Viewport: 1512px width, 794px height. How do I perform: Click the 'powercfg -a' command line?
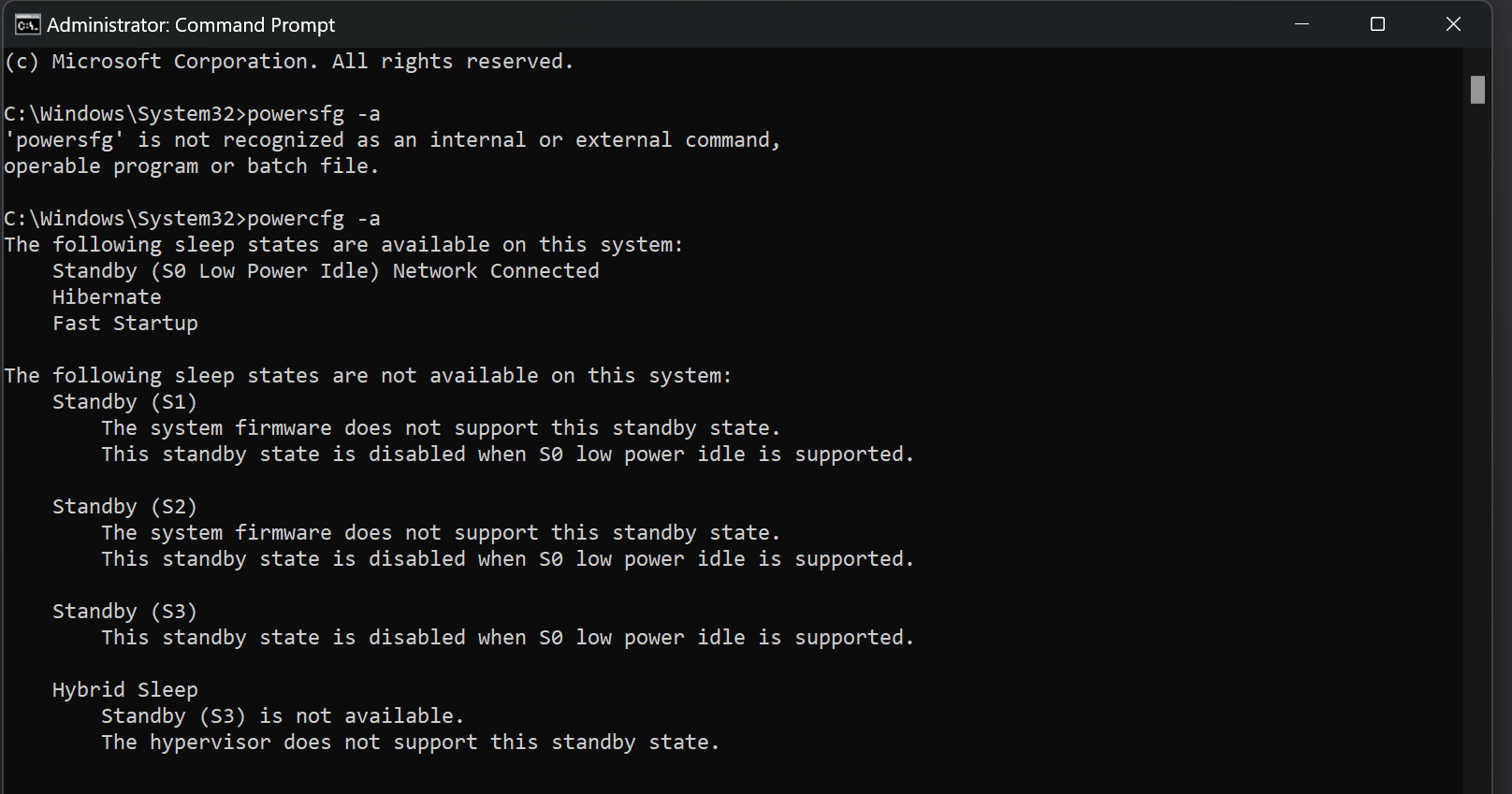tap(192, 219)
